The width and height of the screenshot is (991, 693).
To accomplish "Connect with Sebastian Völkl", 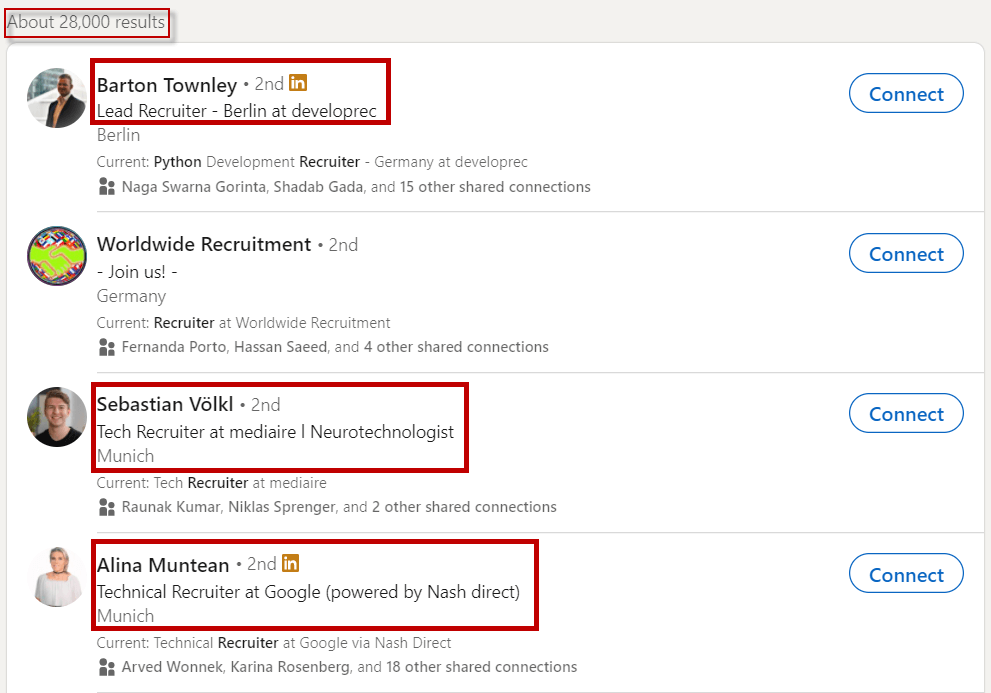I will click(x=906, y=414).
